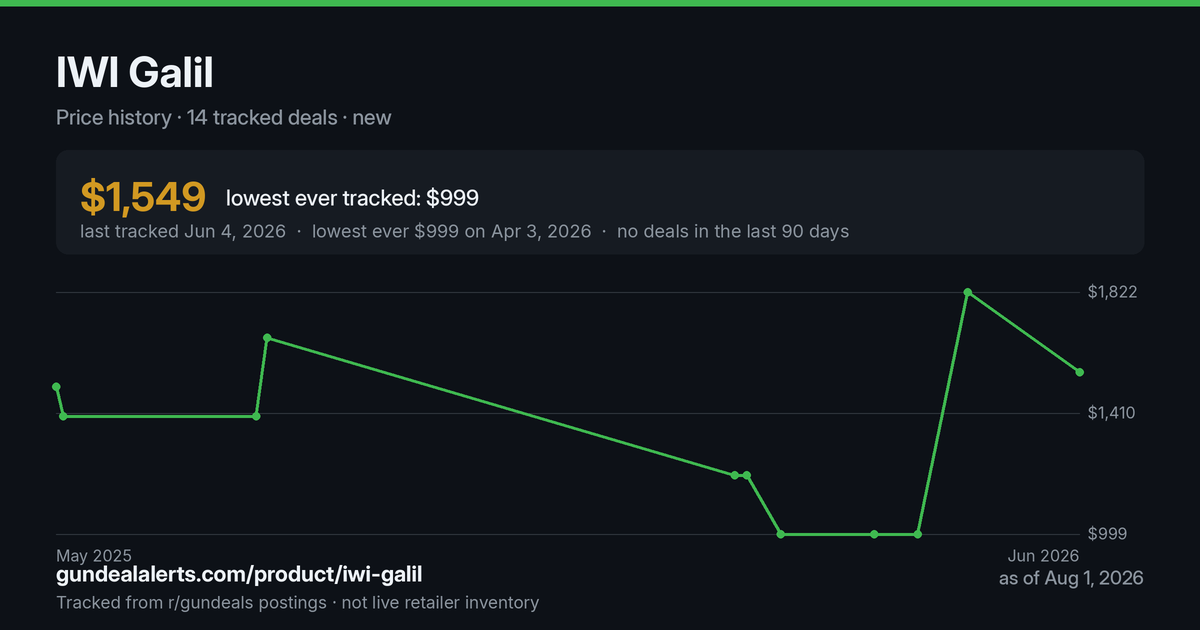Select the data point atop the early spike
Screen dimensions: 1200x630
click(267, 338)
